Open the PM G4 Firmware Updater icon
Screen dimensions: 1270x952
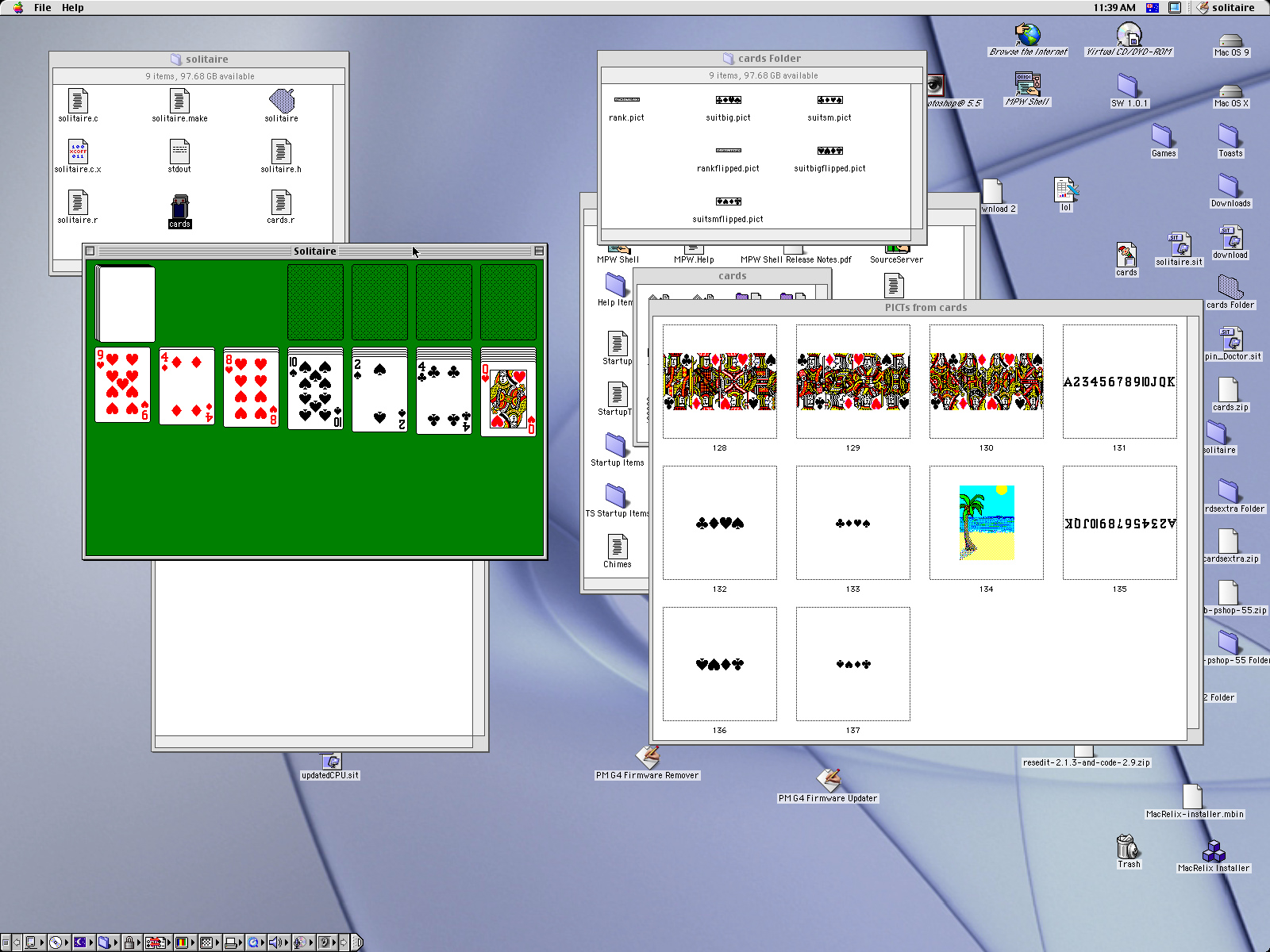pyautogui.click(x=828, y=781)
